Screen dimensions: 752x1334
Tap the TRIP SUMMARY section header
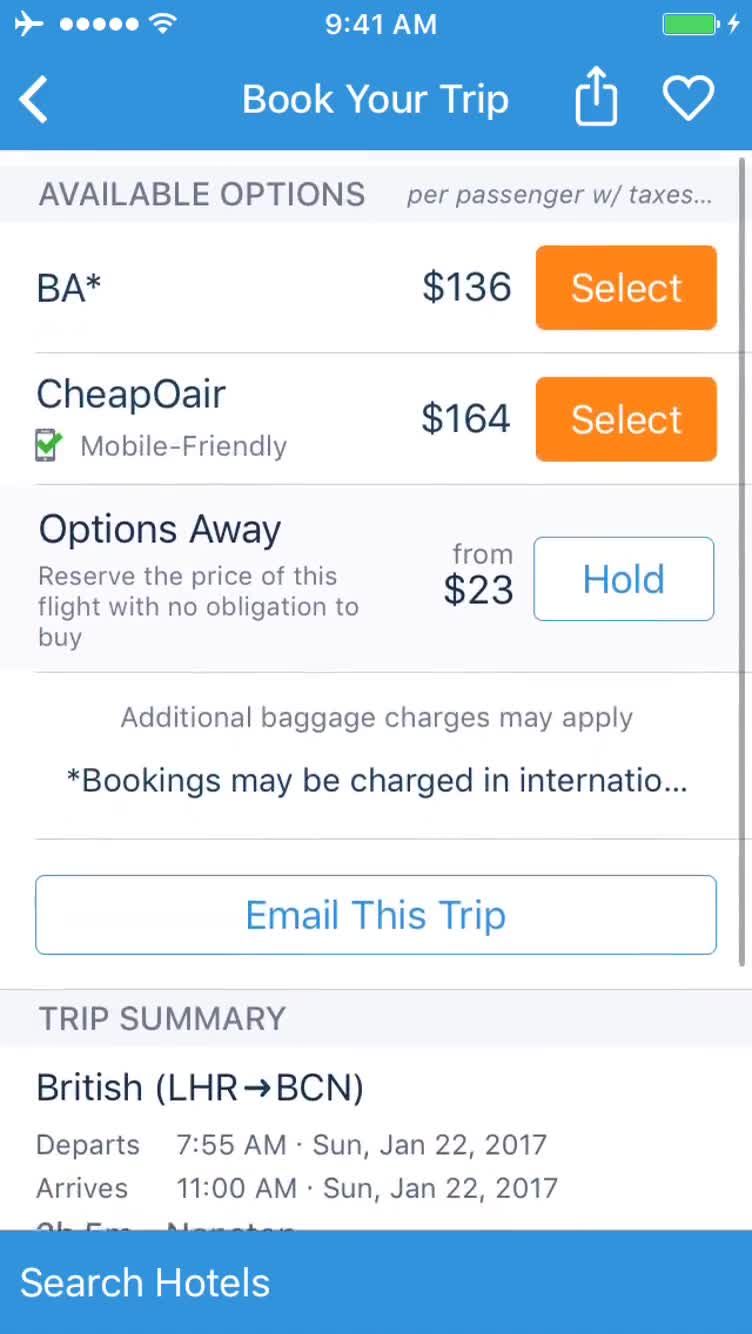pos(162,1019)
